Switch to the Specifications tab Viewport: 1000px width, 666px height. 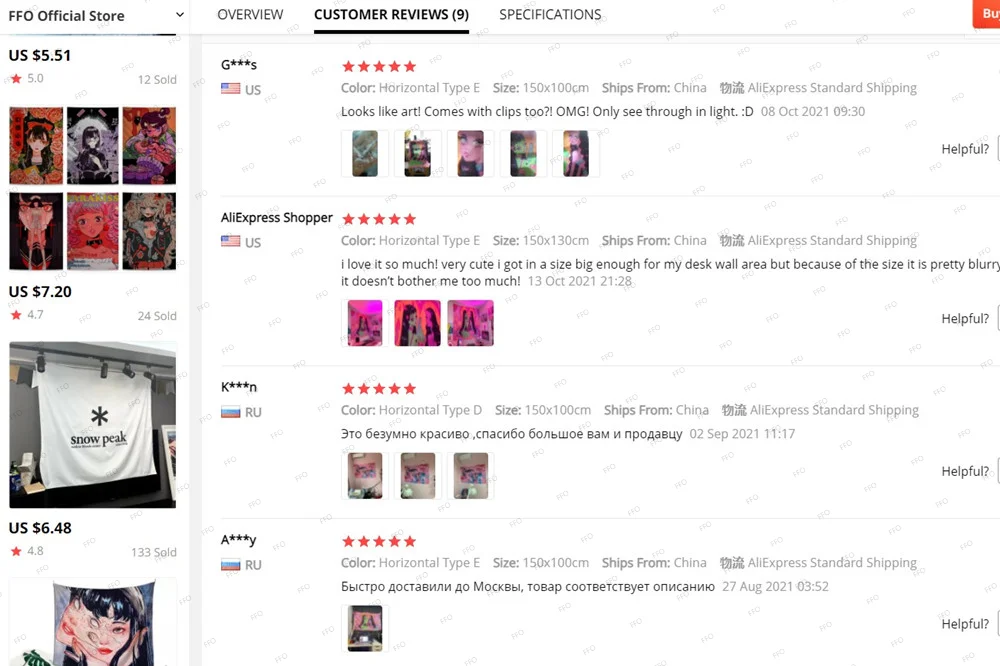pos(550,15)
